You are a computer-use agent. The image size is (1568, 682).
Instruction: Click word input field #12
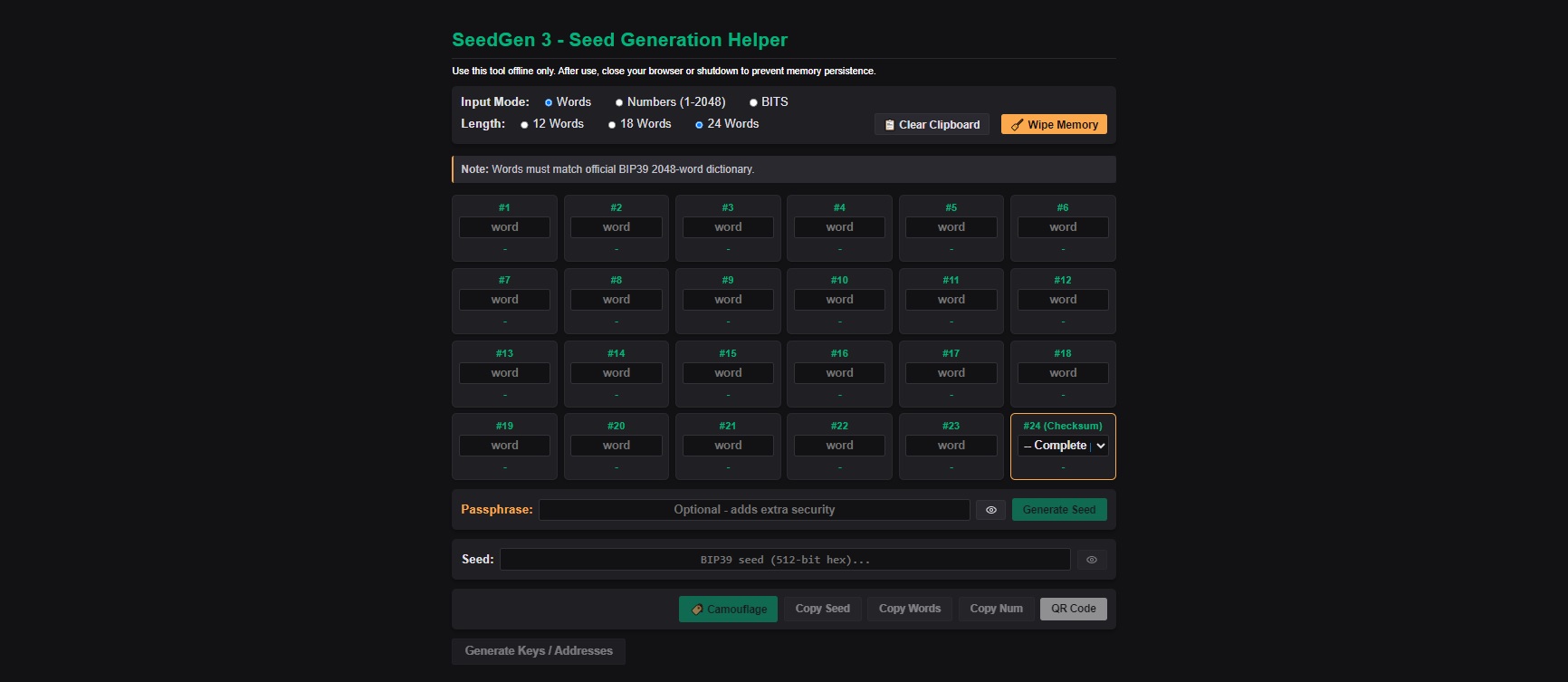pyautogui.click(x=1063, y=300)
